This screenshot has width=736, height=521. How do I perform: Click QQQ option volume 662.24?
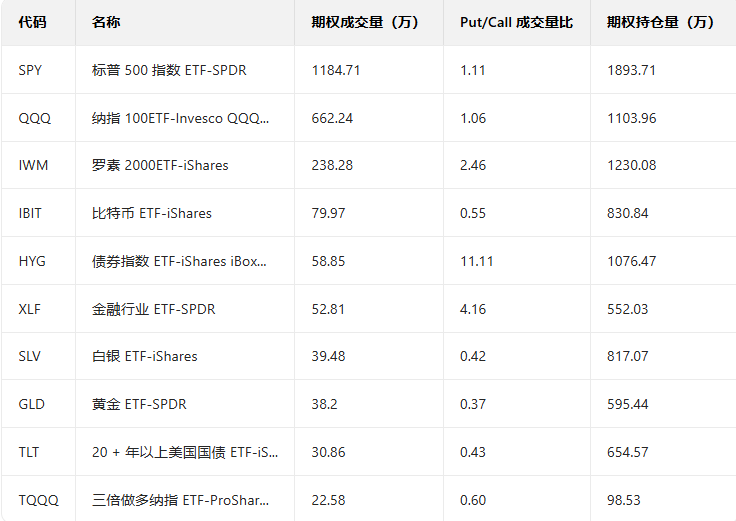[332, 118]
